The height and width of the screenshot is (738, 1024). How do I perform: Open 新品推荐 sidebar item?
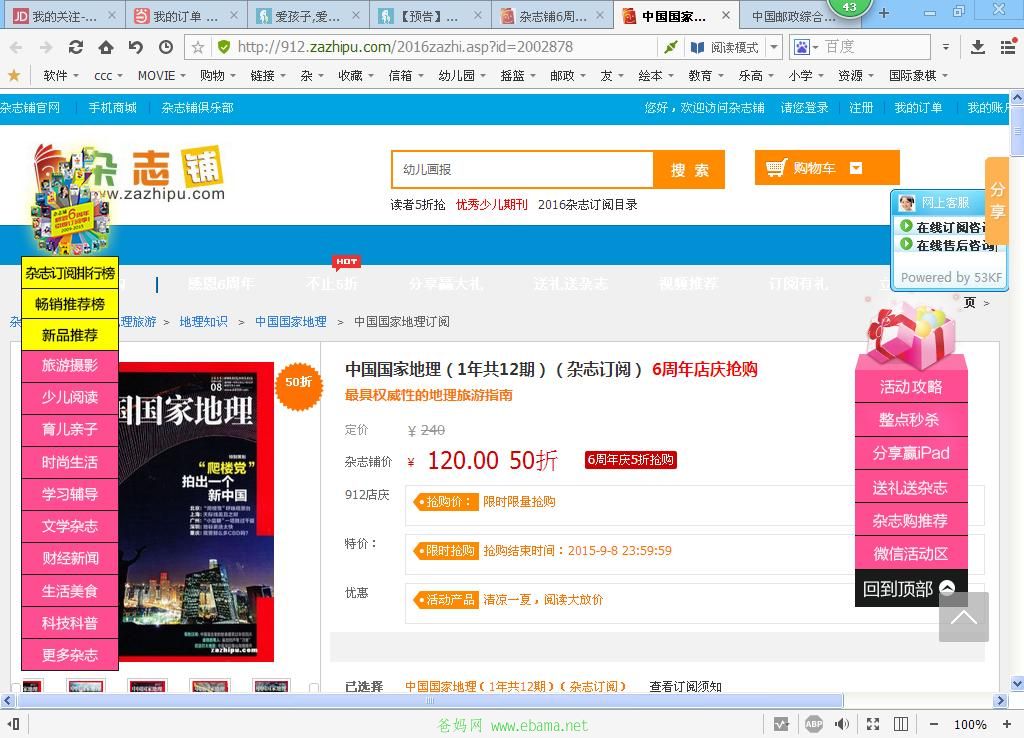(x=70, y=335)
